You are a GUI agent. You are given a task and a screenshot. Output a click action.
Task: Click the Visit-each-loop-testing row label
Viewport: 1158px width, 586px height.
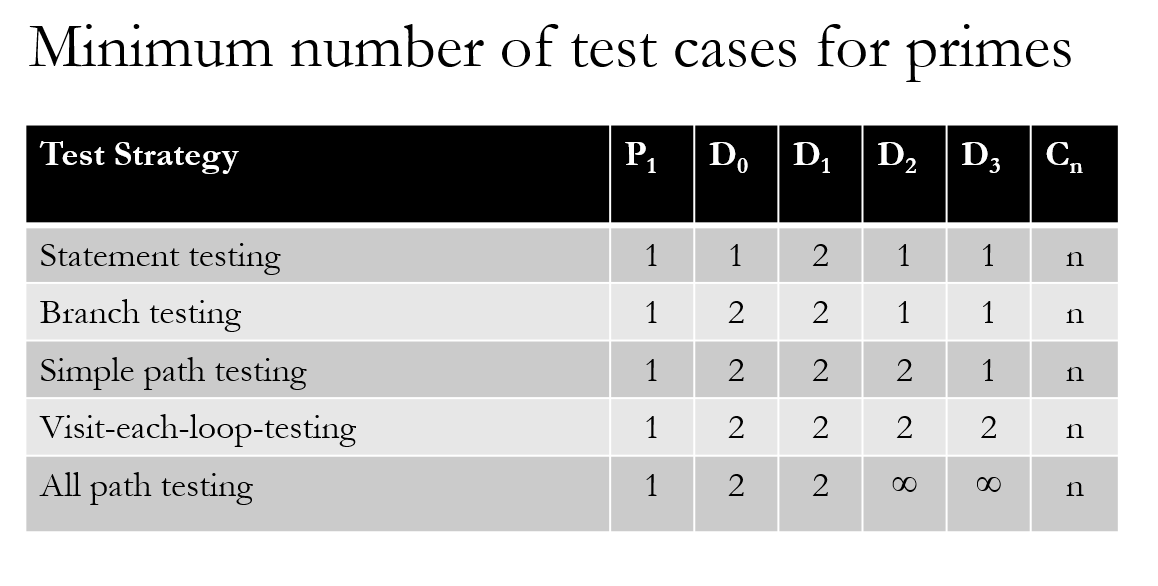pyautogui.click(x=198, y=428)
